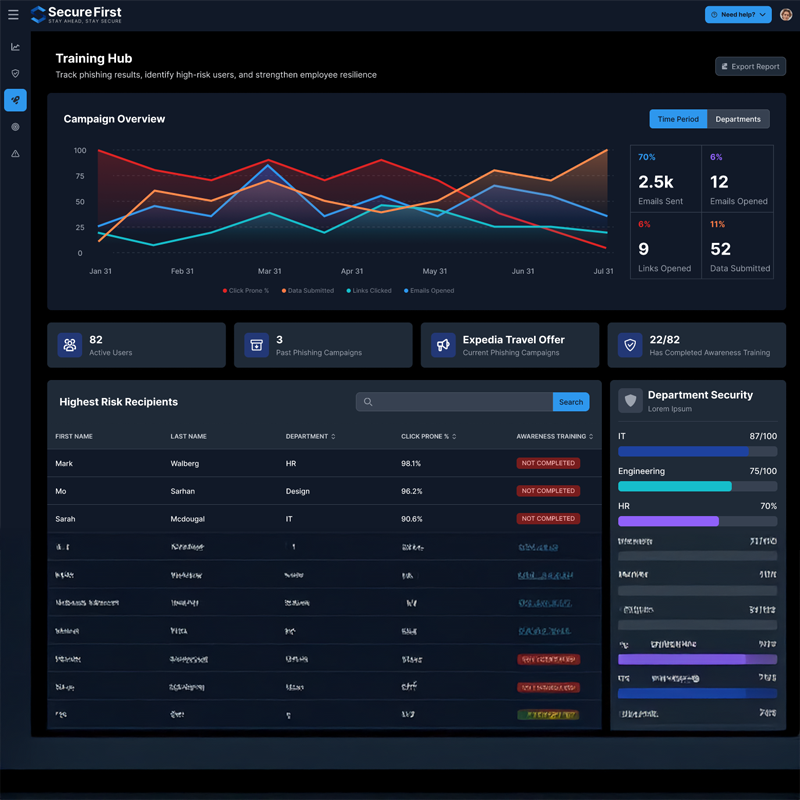The height and width of the screenshot is (800, 800).
Task: Open the warning triangle alerts icon
Action: click(15, 154)
